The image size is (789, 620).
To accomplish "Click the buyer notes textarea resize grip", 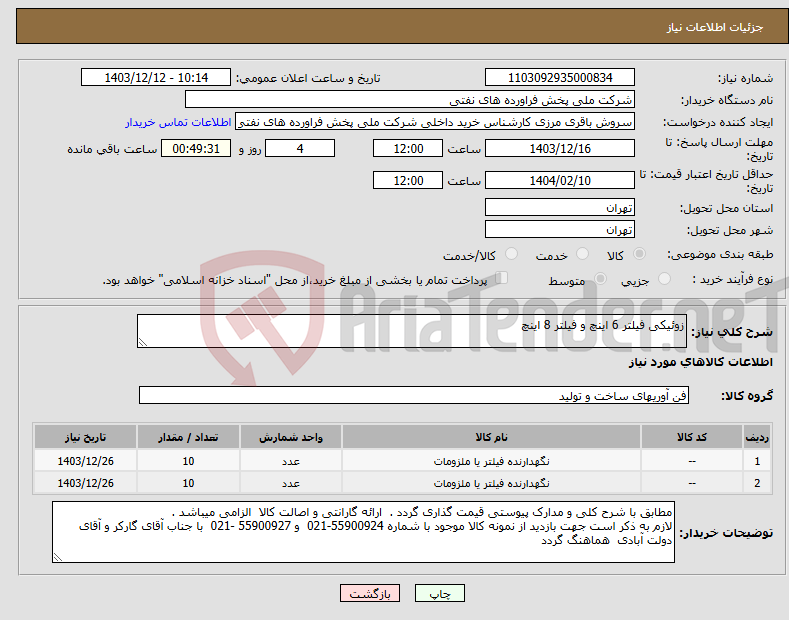I will click(58, 557).
